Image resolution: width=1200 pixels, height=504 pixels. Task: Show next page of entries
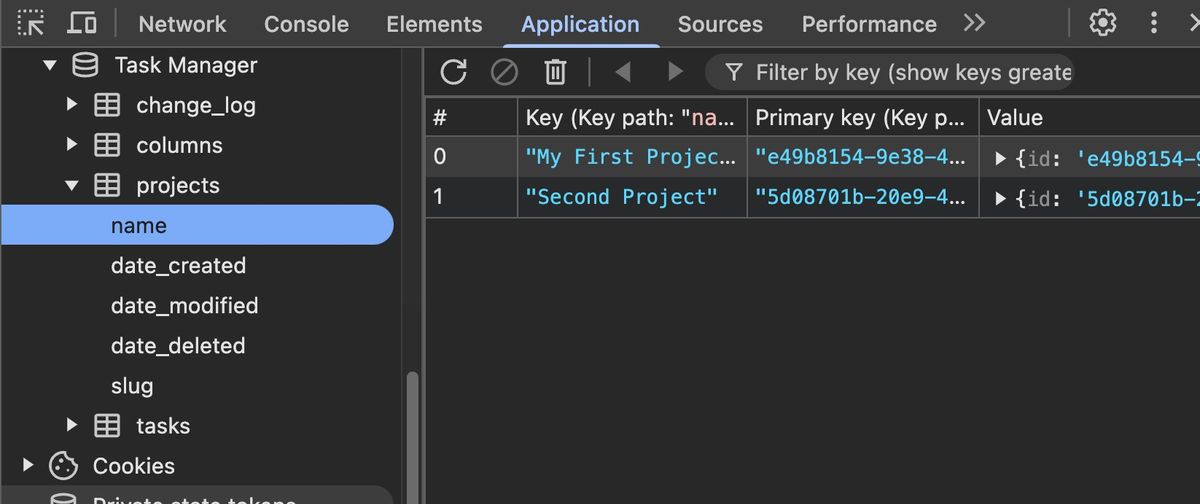[675, 71]
